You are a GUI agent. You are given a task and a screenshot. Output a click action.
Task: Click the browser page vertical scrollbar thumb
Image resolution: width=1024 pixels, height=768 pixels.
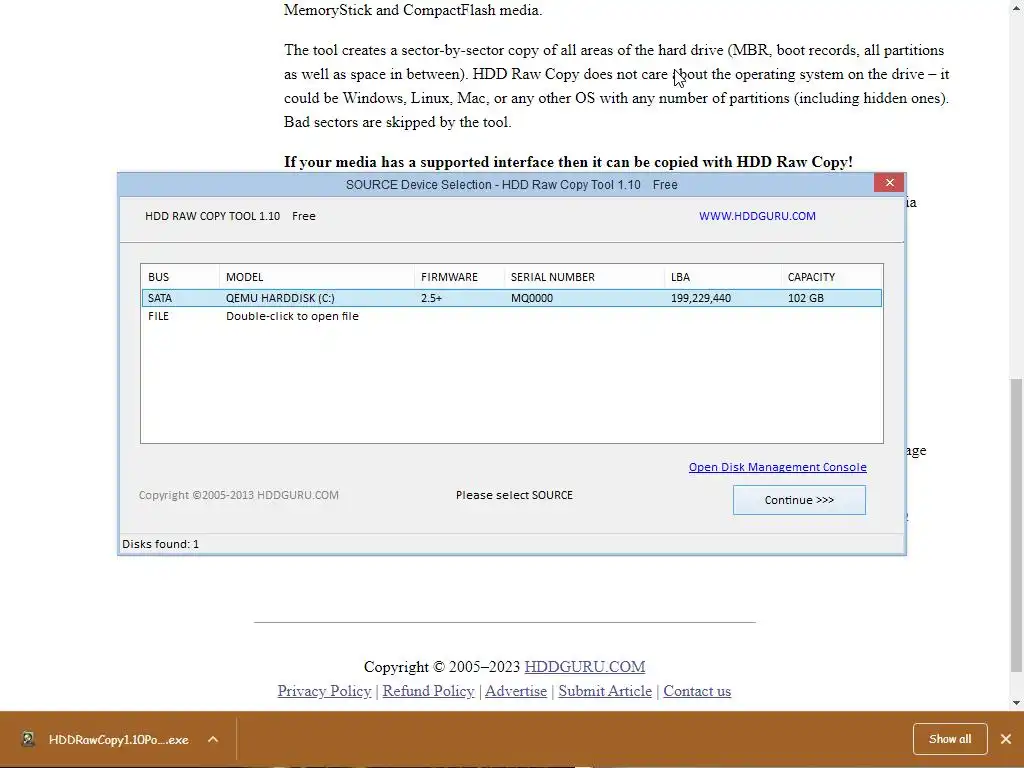(x=1017, y=524)
